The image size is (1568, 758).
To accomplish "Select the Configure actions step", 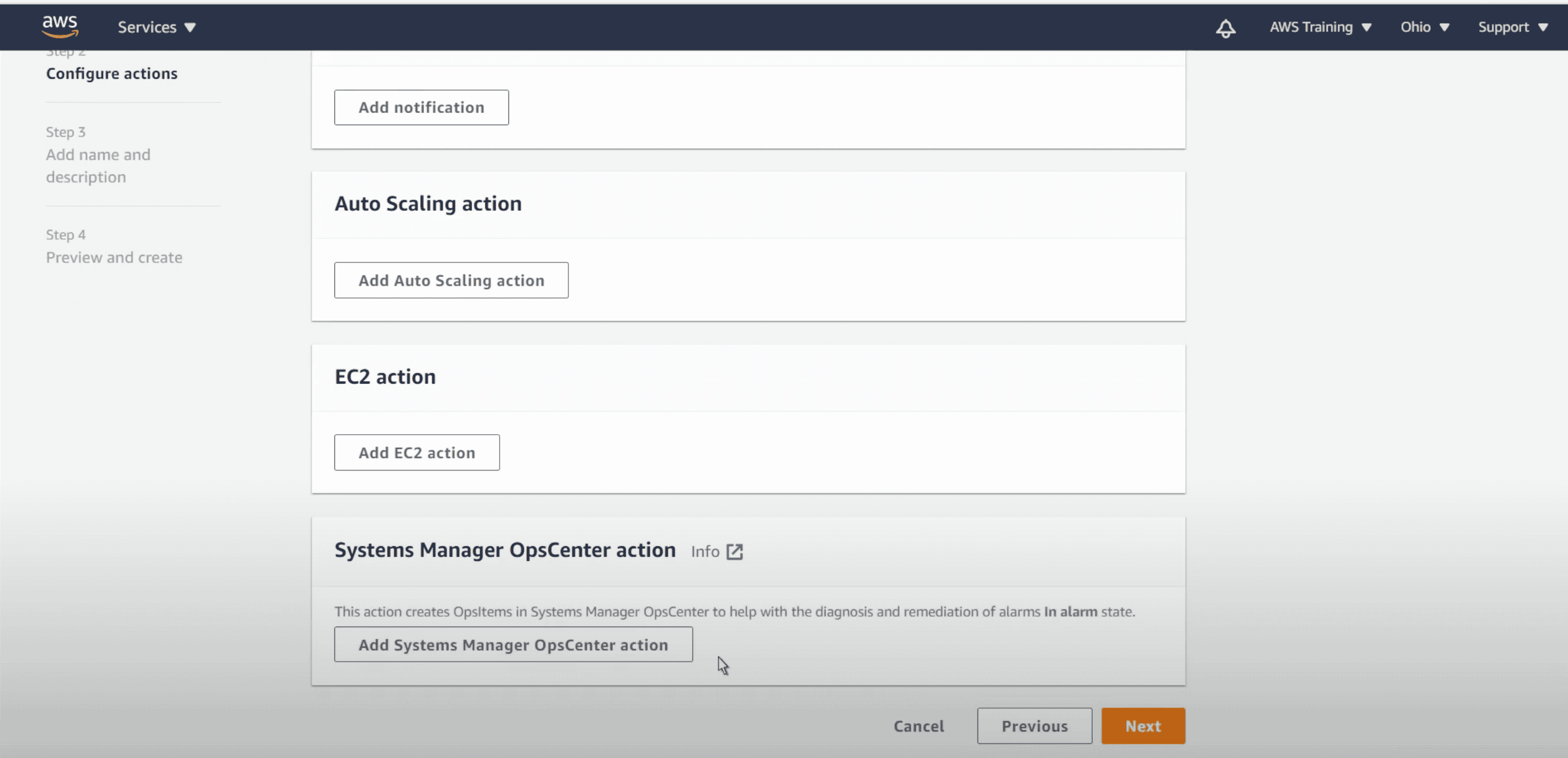I will 112,74.
